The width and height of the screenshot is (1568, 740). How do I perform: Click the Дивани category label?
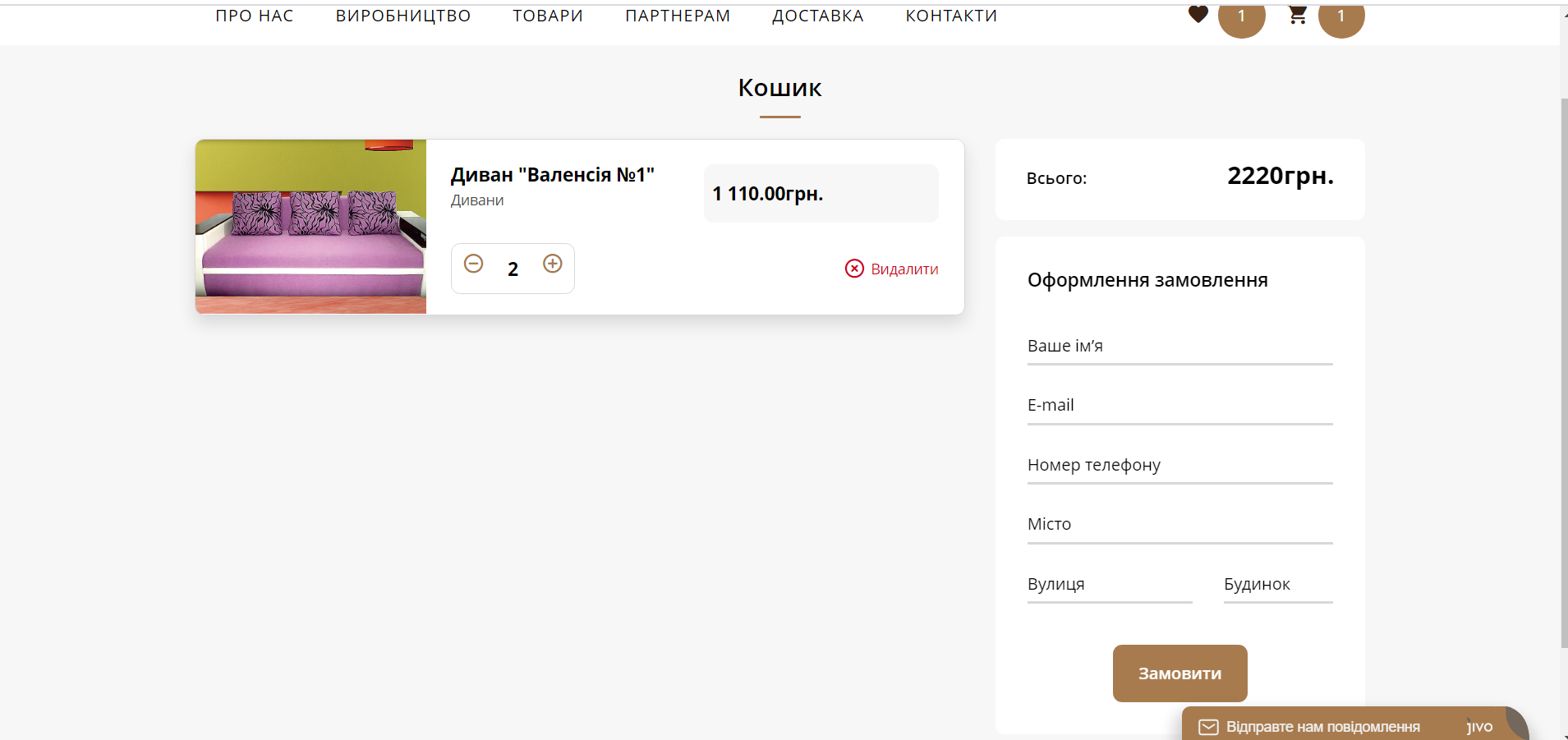tap(477, 200)
